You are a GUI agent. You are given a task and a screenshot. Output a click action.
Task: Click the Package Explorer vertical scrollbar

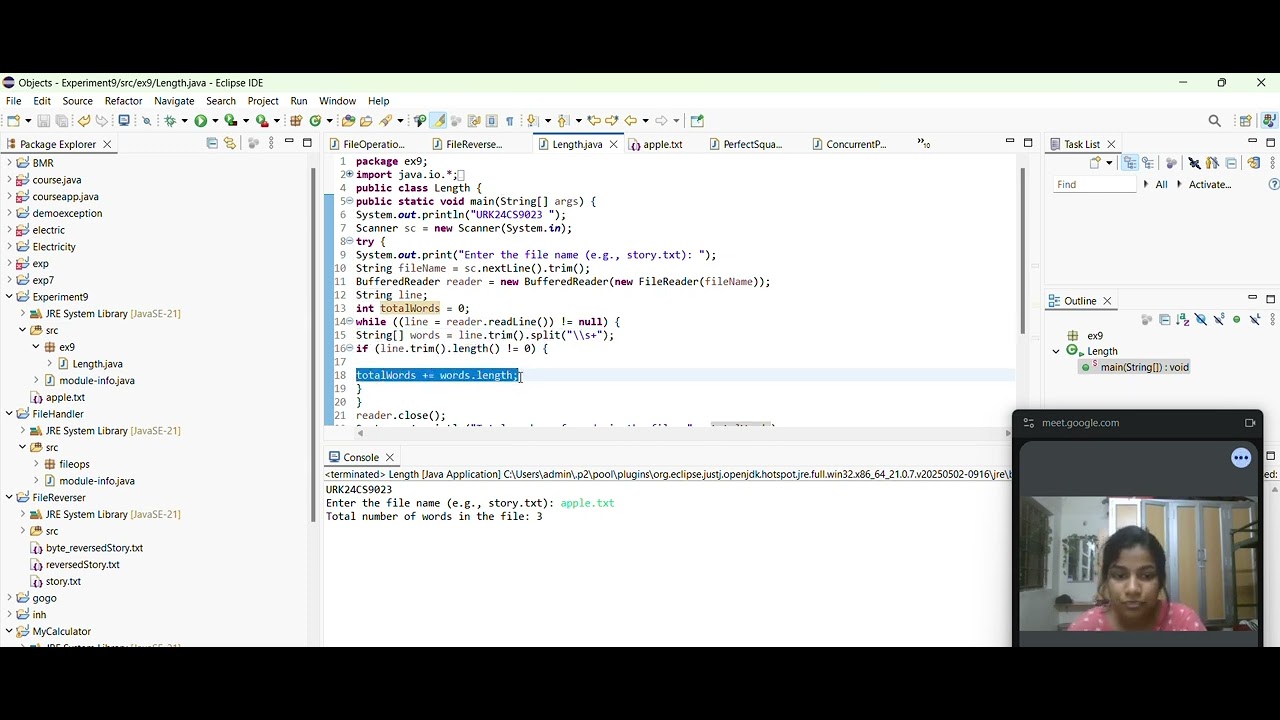click(313, 345)
